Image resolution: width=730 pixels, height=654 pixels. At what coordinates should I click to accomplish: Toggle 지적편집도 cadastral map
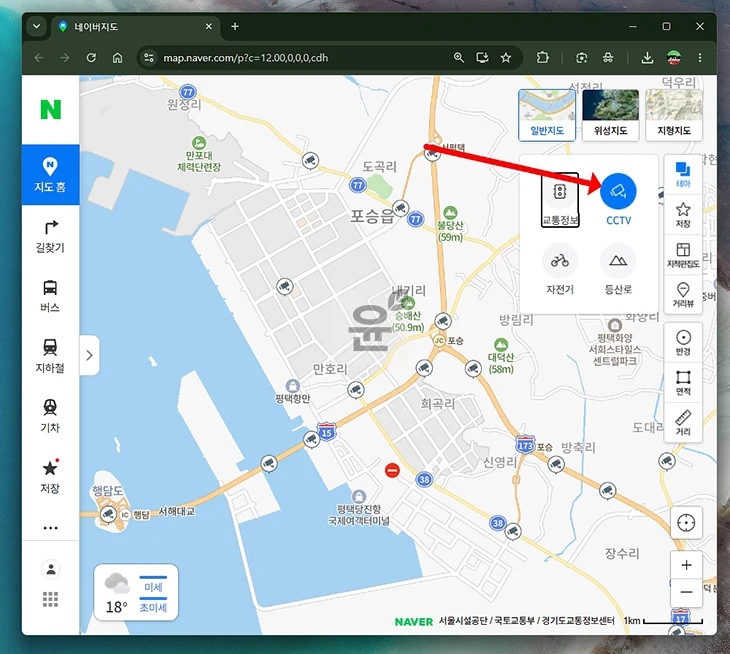click(683, 255)
